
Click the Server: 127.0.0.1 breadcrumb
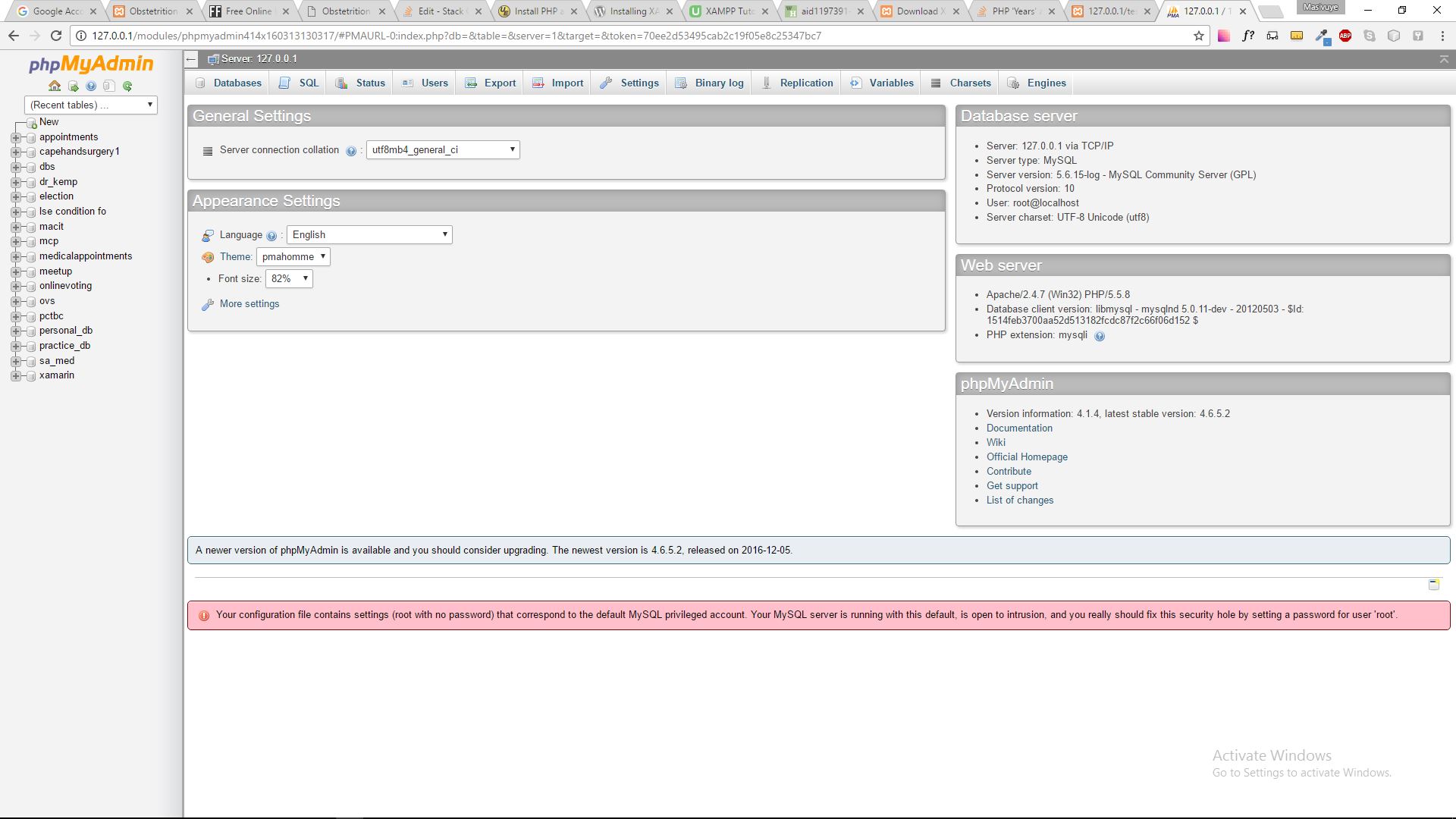tap(259, 59)
